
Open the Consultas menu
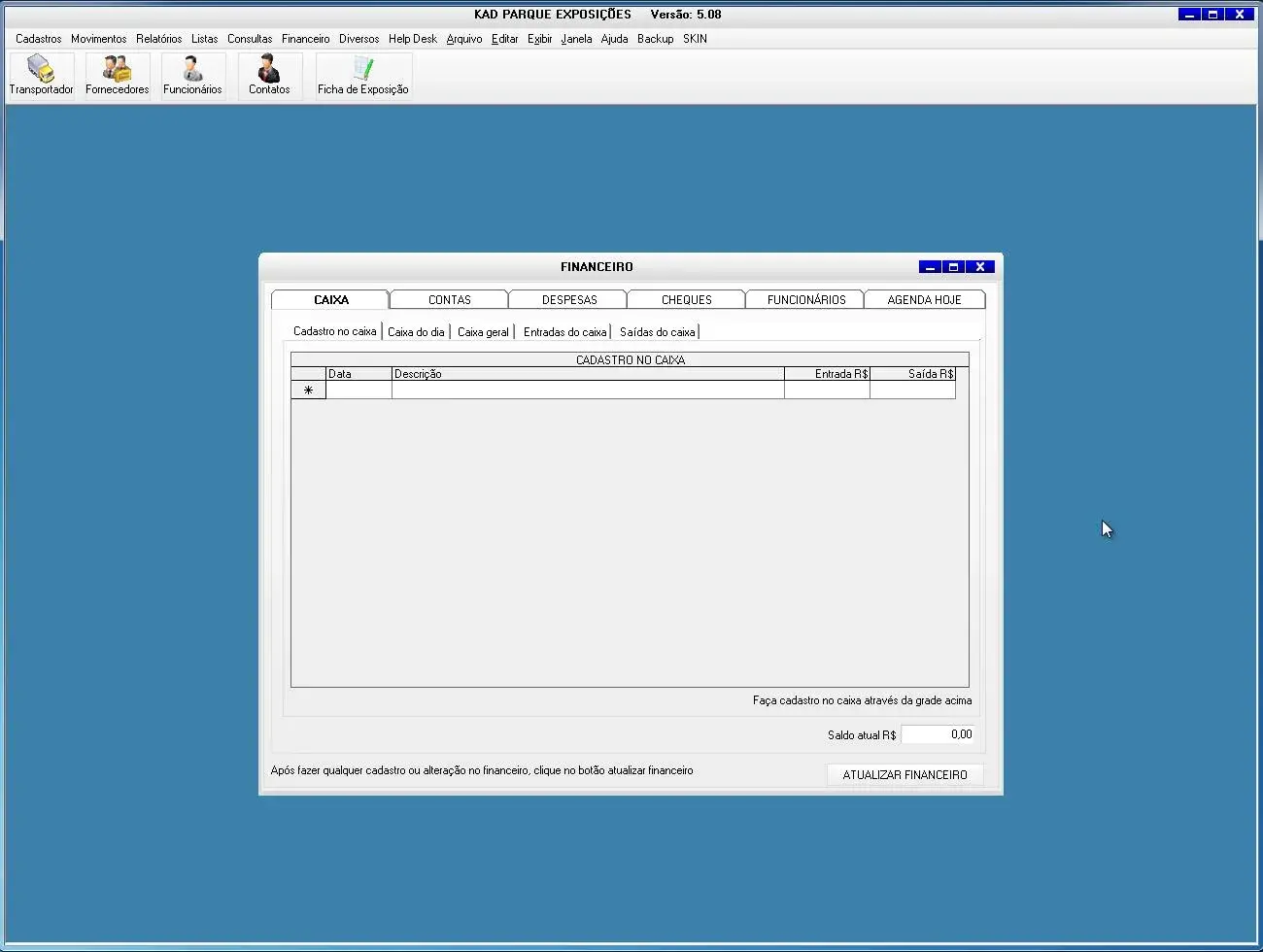click(x=250, y=39)
